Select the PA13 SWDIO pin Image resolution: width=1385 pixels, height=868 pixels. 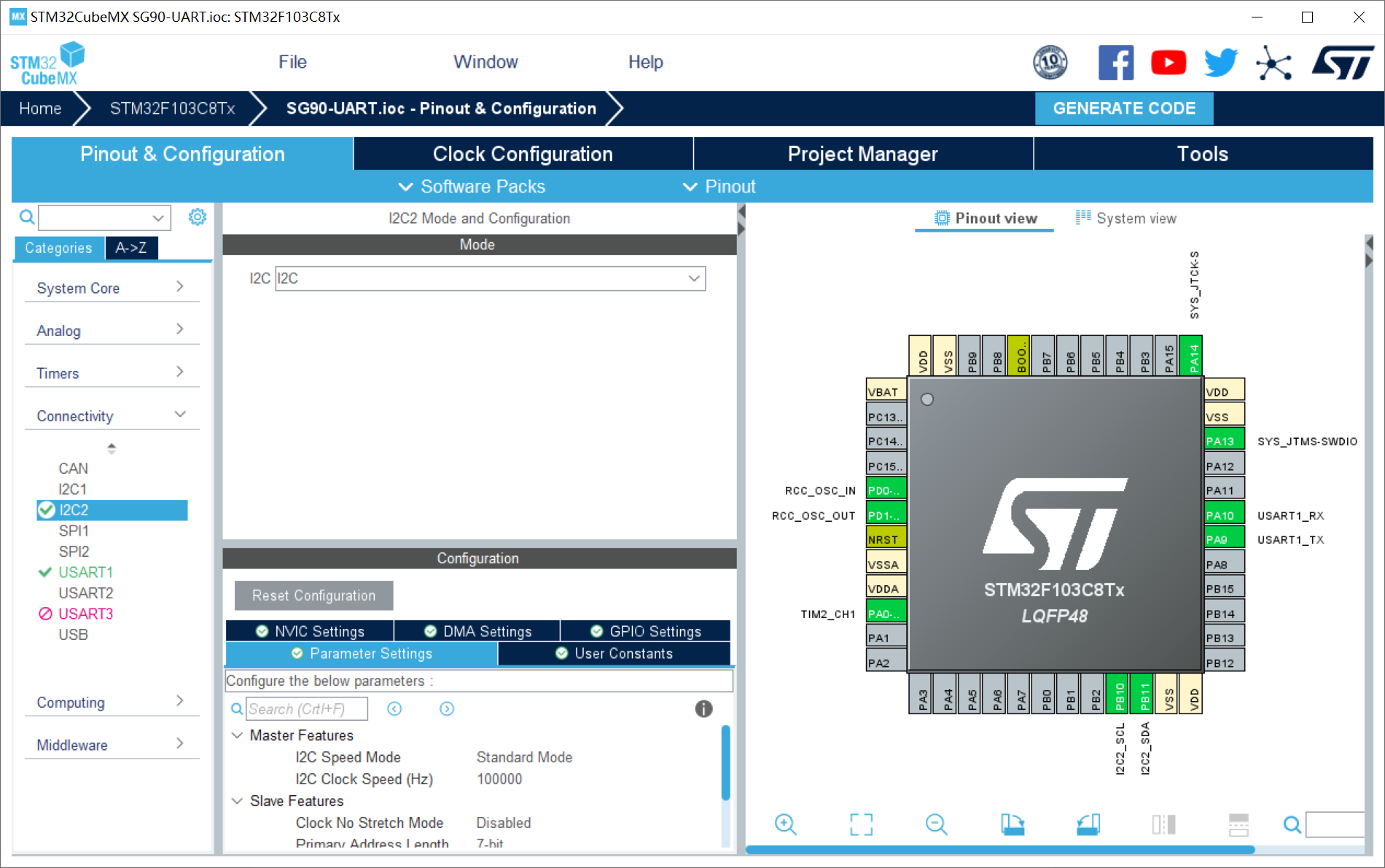pos(1225,440)
